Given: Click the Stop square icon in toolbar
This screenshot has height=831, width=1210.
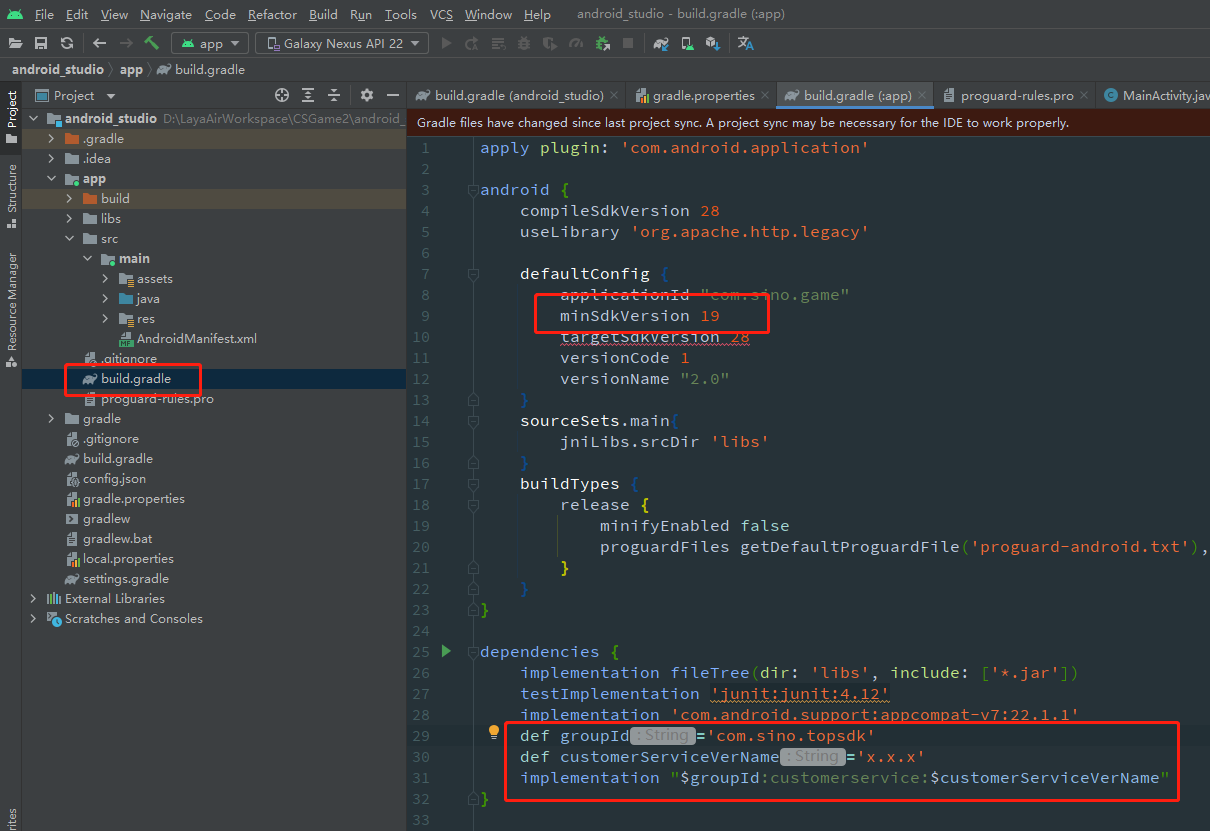Looking at the screenshot, I should pyautogui.click(x=628, y=43).
